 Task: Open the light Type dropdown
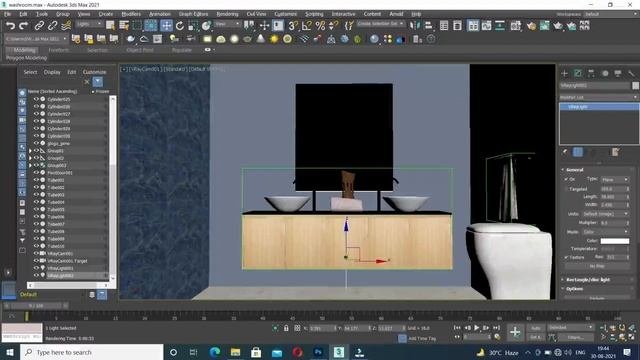tap(615, 180)
